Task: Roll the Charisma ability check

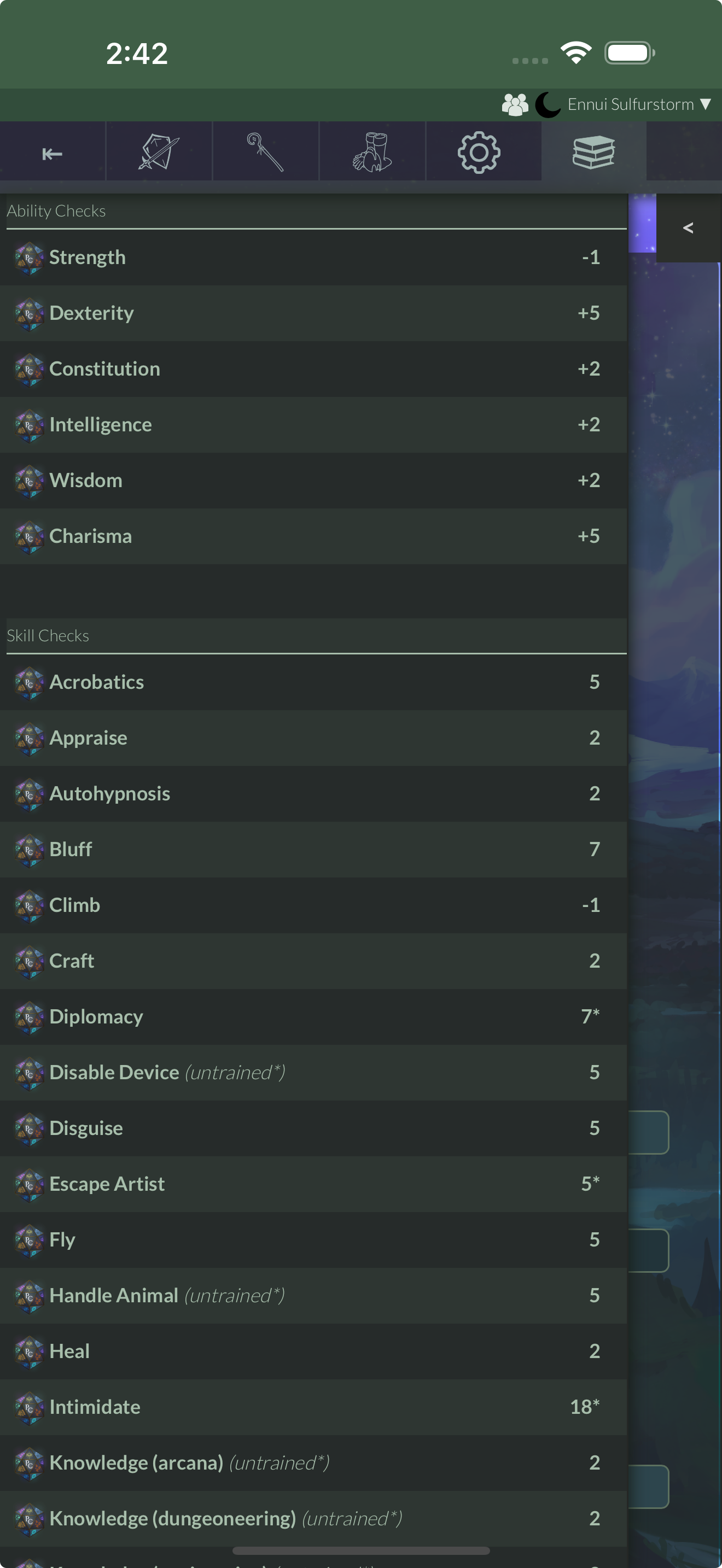Action: pos(313,536)
